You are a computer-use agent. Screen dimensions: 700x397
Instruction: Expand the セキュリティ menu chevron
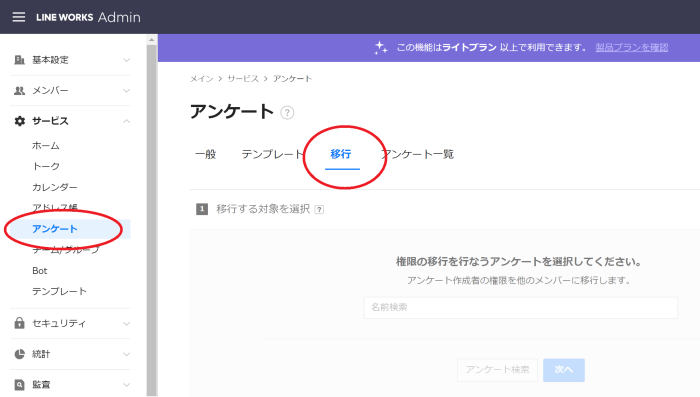[126, 323]
